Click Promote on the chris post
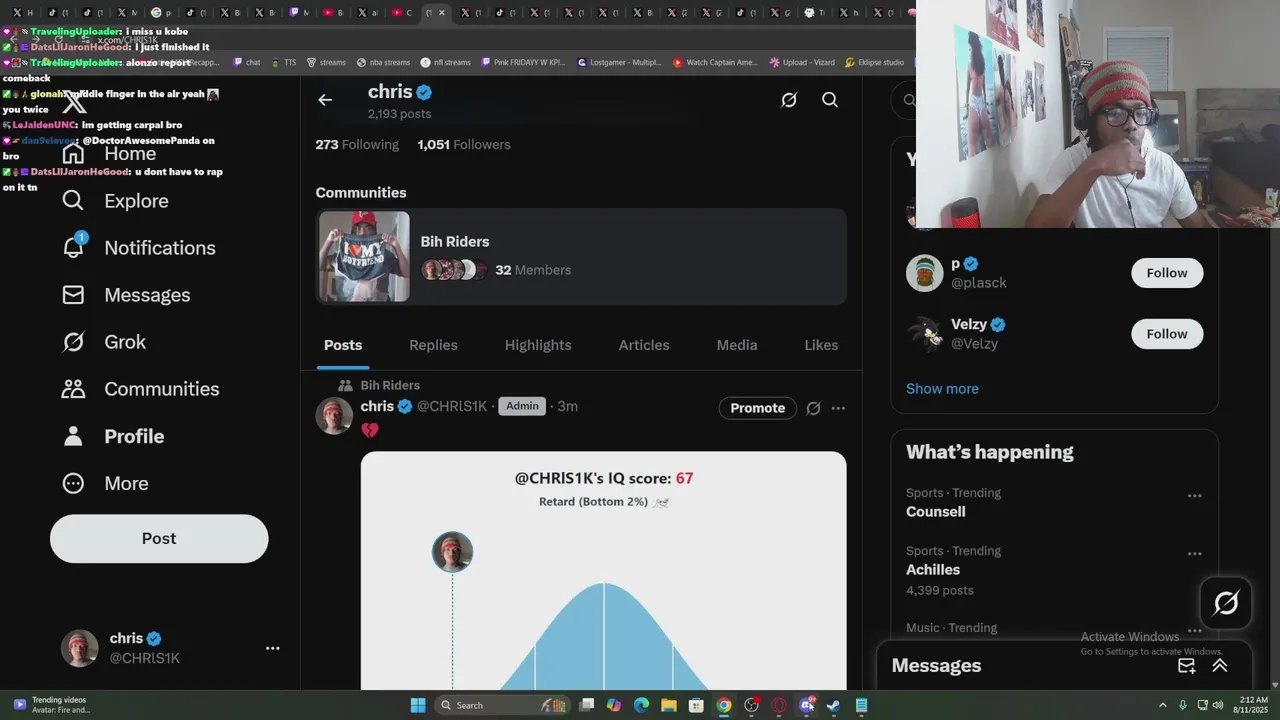 (758, 408)
